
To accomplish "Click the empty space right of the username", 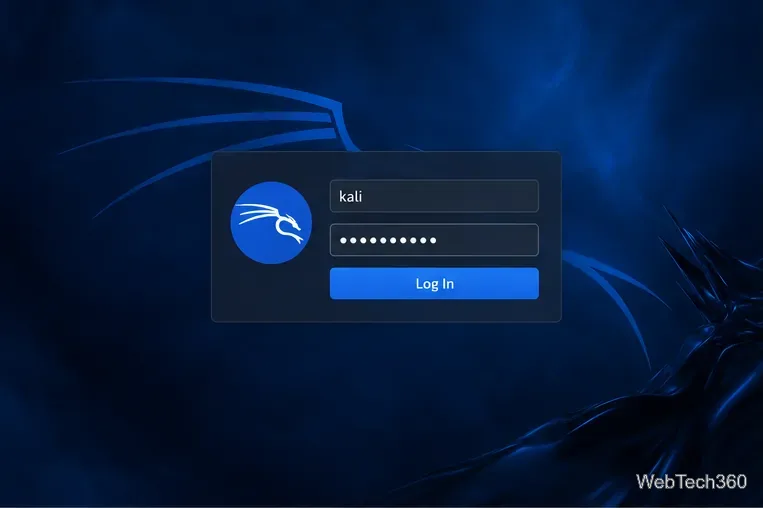I will (450, 196).
